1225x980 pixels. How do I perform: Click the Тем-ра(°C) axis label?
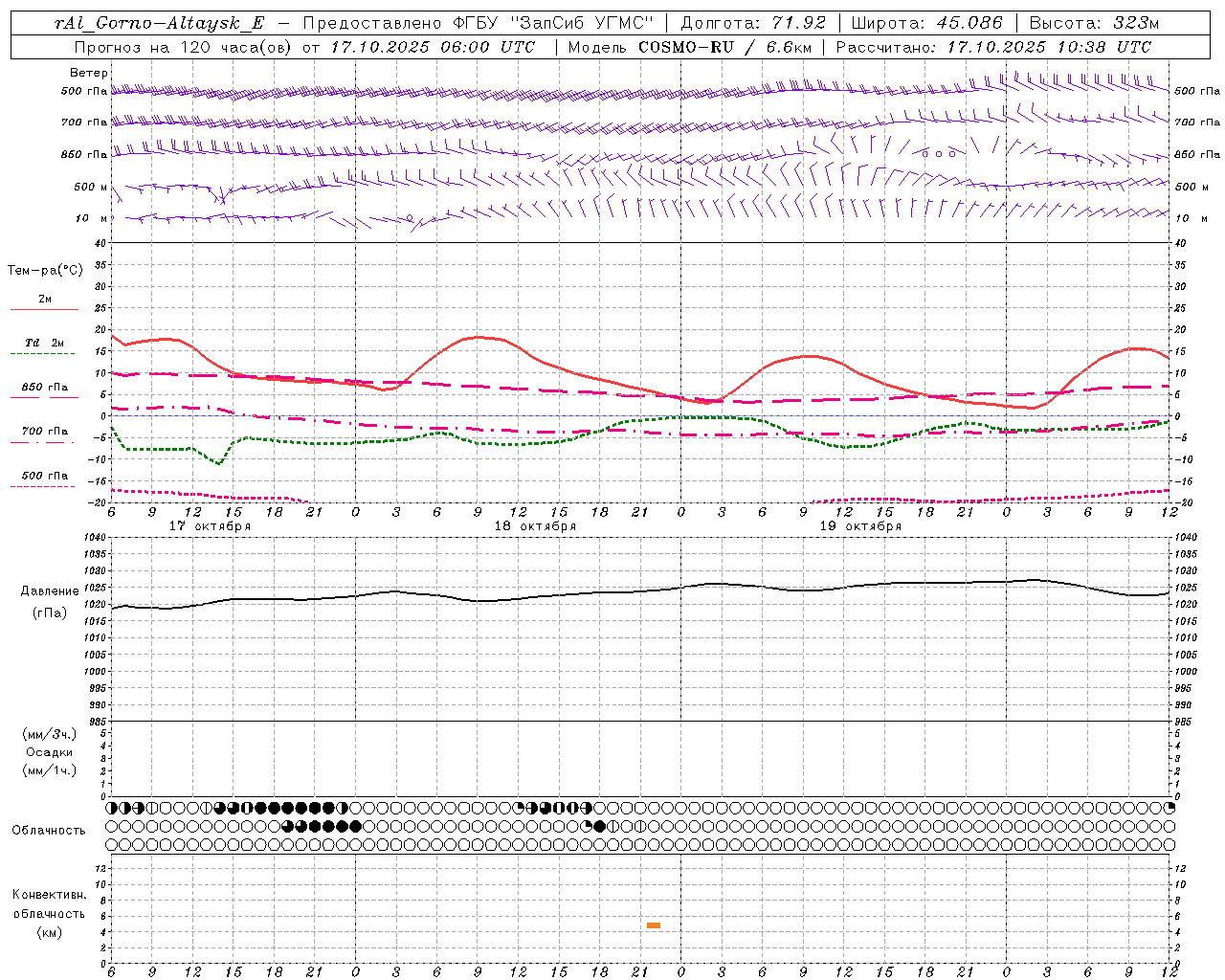tap(45, 271)
